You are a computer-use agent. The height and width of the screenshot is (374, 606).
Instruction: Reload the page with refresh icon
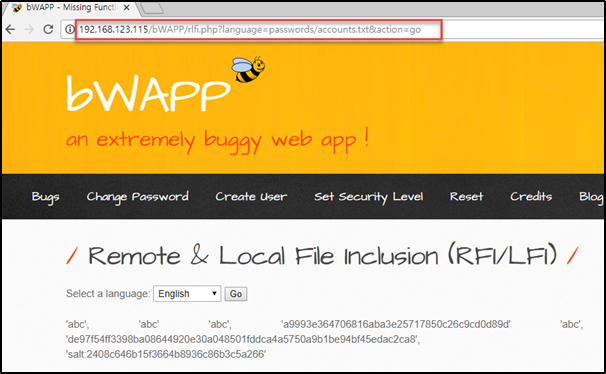(x=48, y=29)
